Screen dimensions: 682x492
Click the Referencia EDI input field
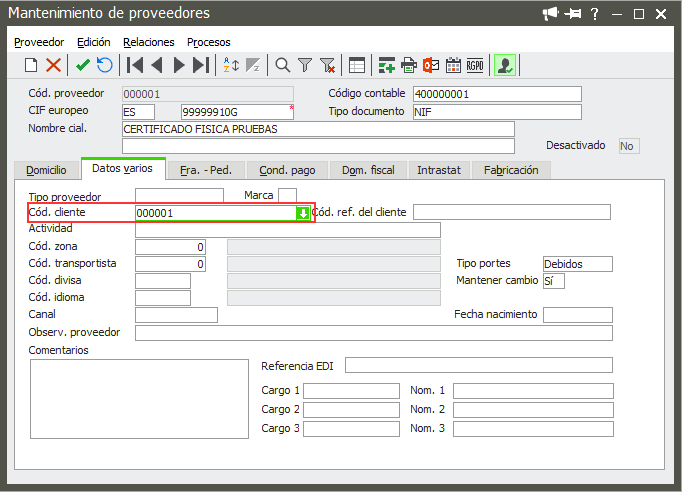pos(478,365)
